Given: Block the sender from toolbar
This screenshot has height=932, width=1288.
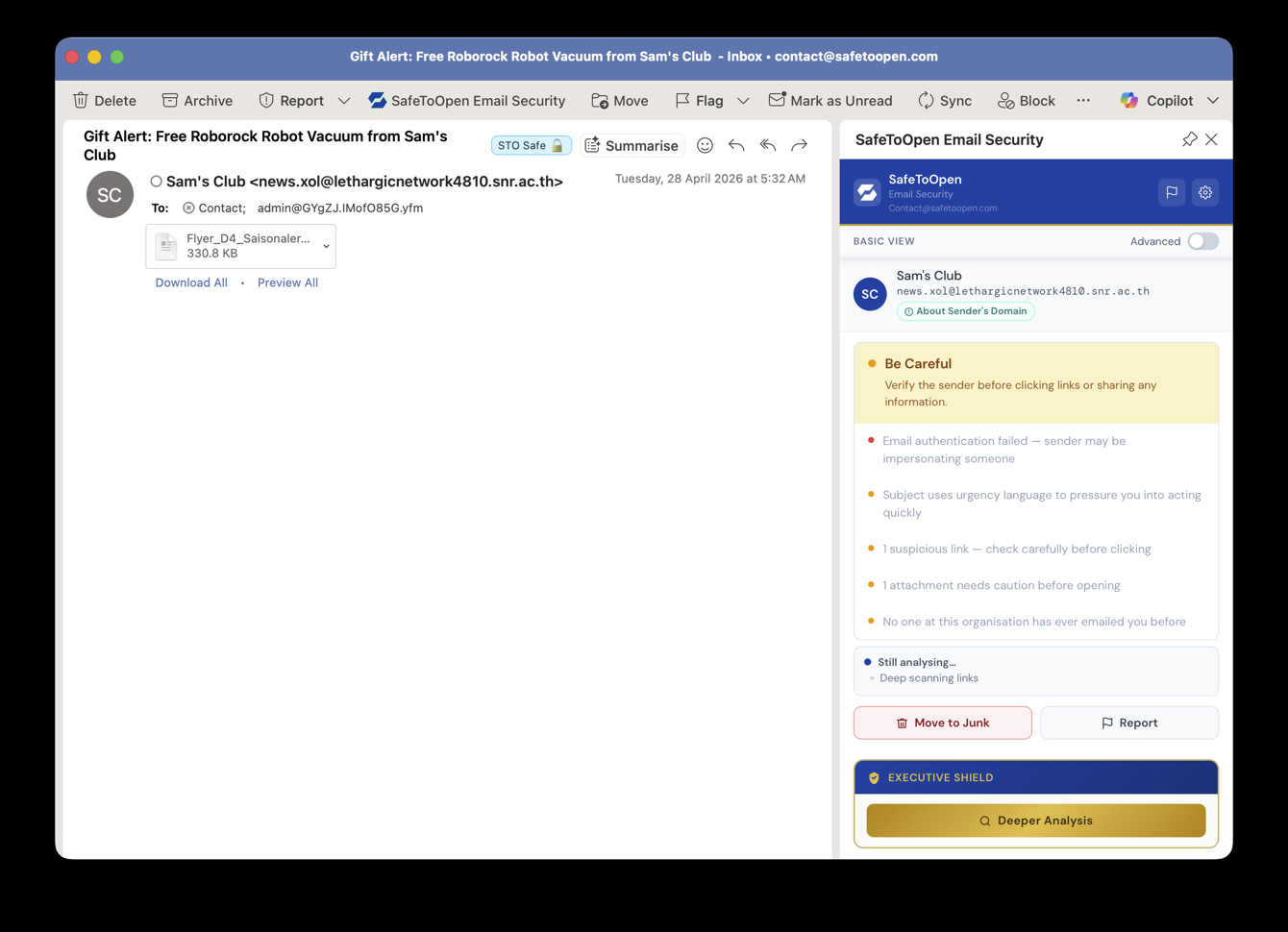Looking at the screenshot, I should click(x=1027, y=100).
